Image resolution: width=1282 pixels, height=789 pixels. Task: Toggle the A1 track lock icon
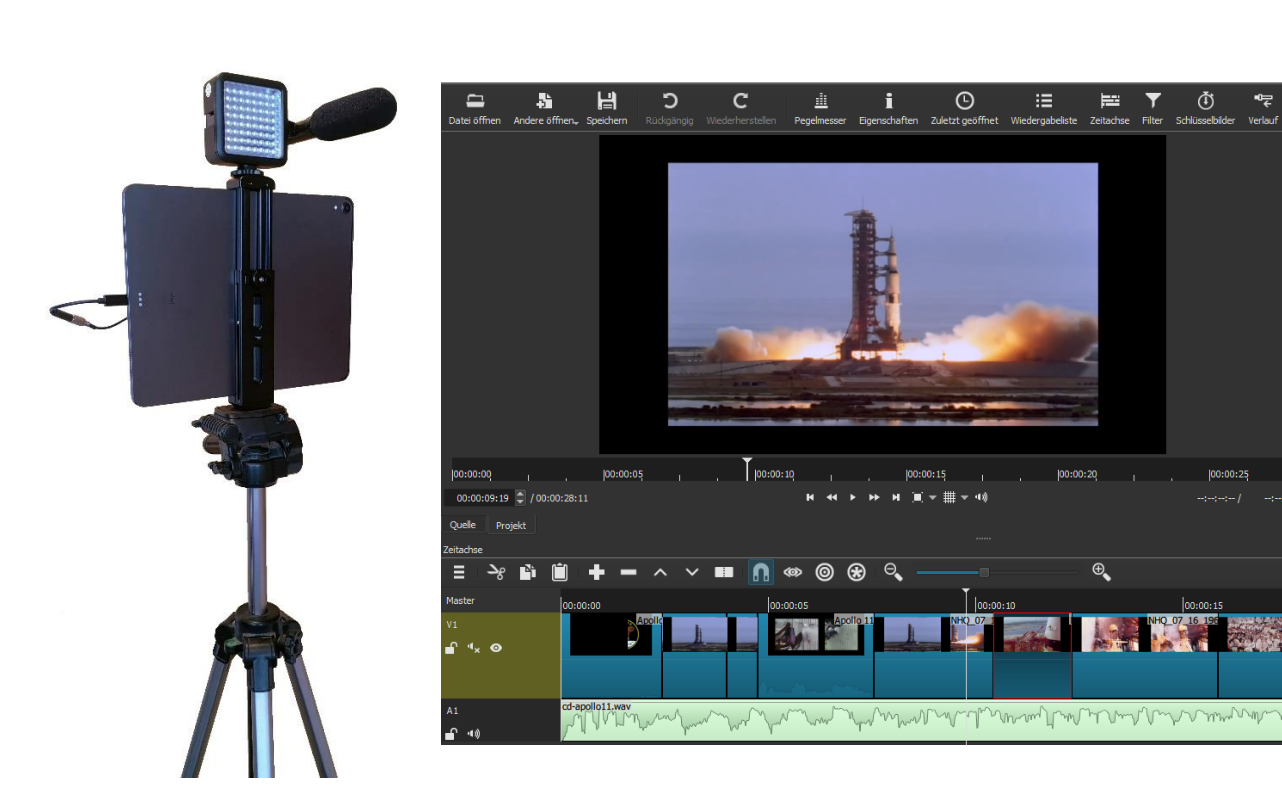click(451, 734)
